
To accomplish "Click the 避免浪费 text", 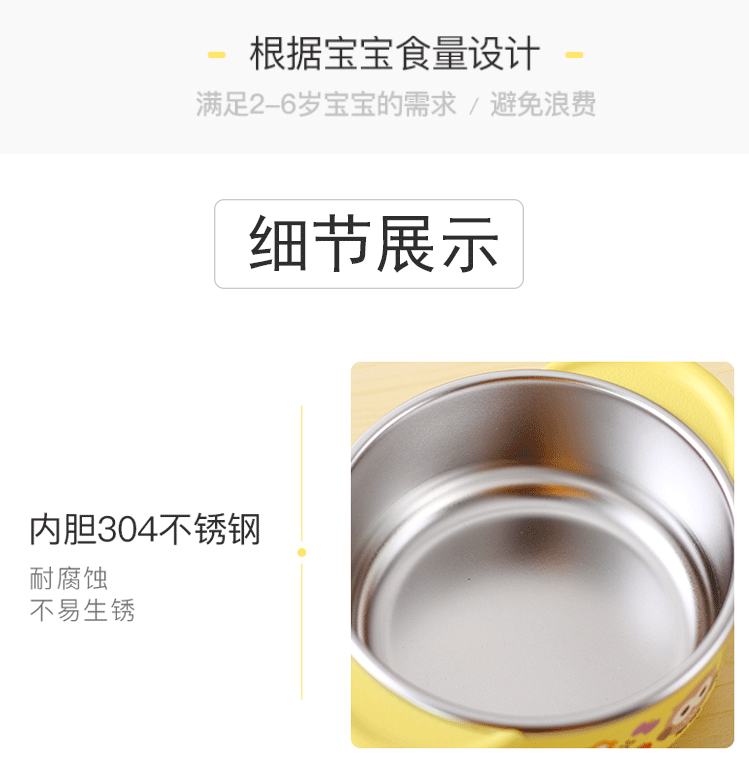I will 543,104.
